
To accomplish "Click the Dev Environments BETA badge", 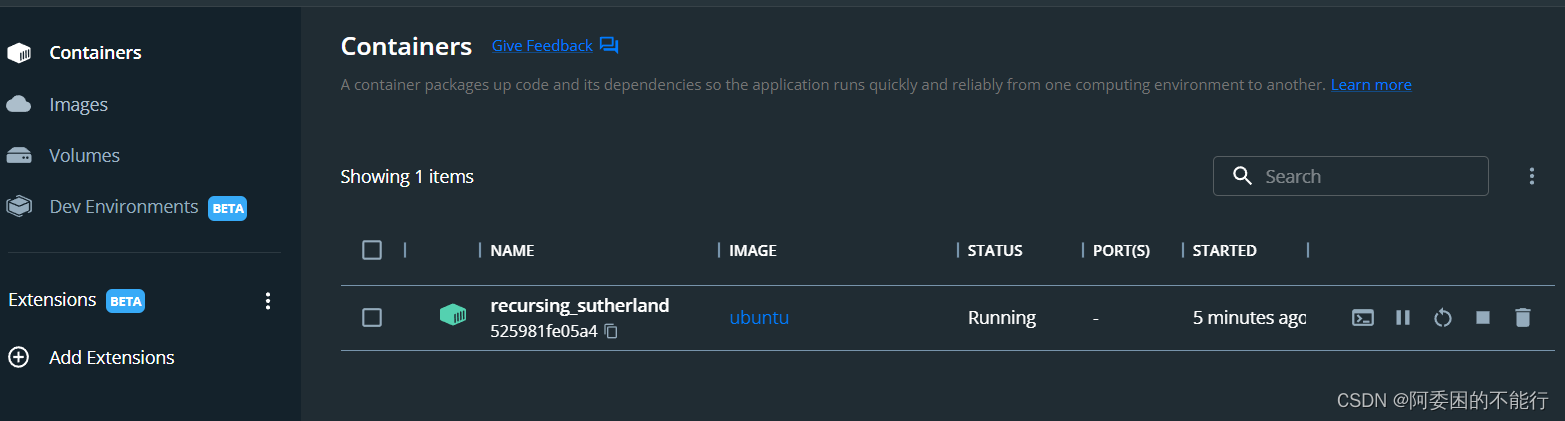I will (x=227, y=208).
